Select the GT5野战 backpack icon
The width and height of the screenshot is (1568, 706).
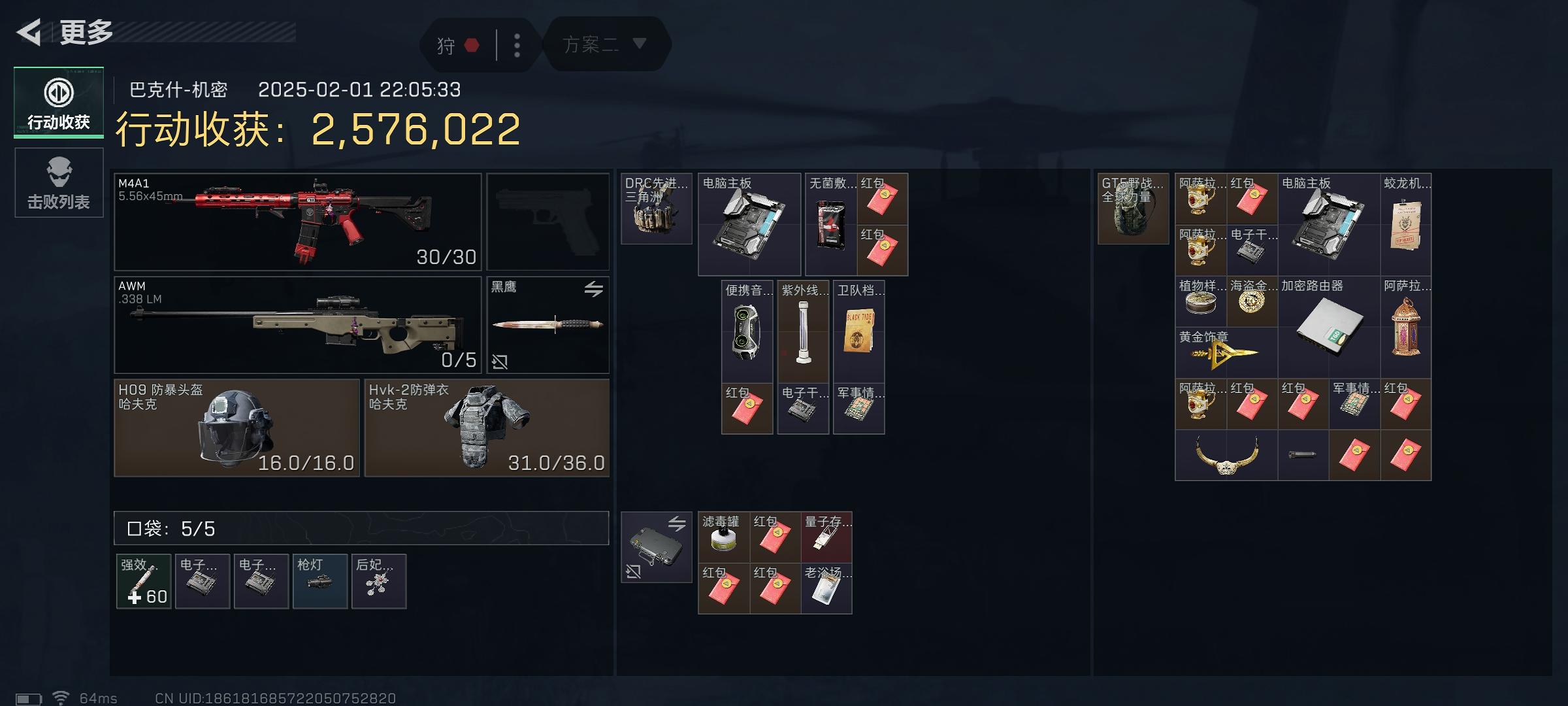tap(1134, 209)
